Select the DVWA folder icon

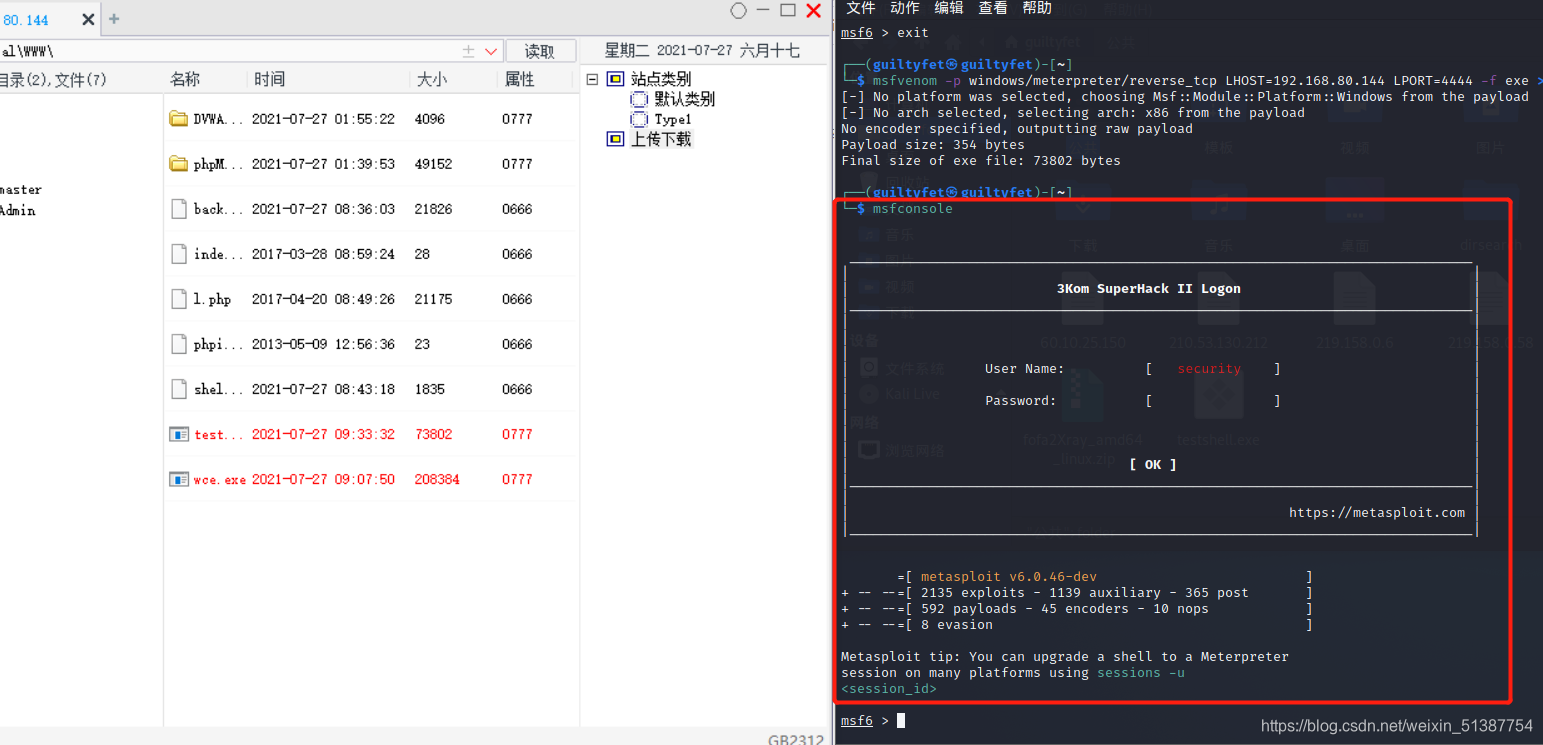pos(179,119)
